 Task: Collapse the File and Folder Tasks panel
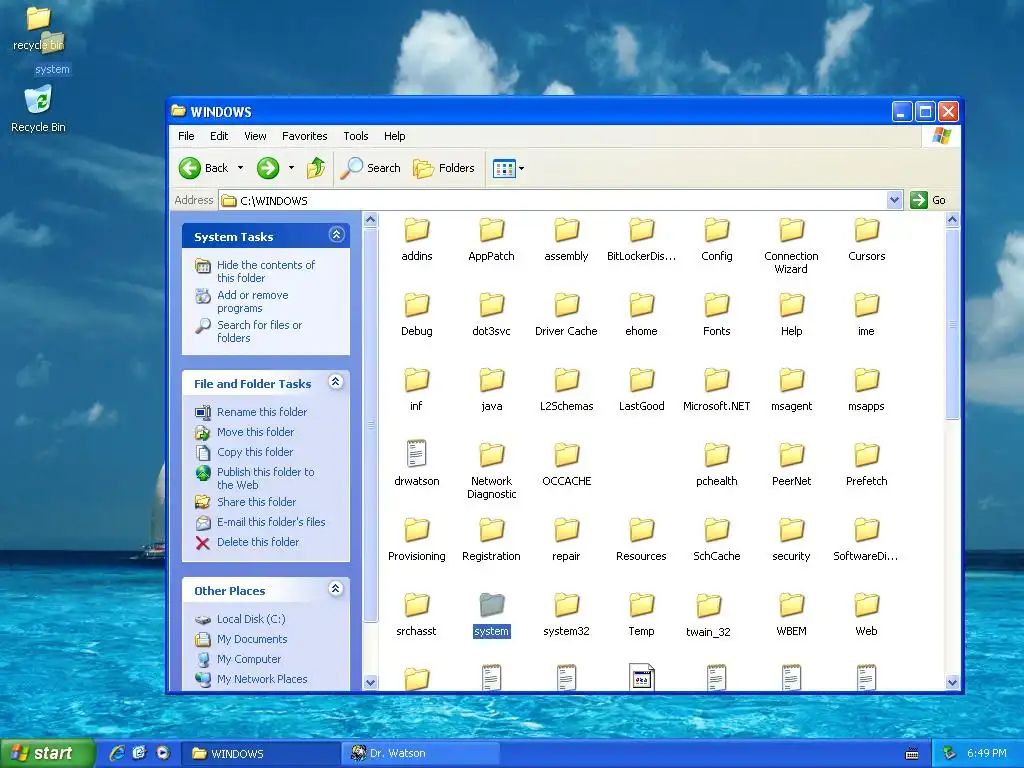[x=336, y=381]
